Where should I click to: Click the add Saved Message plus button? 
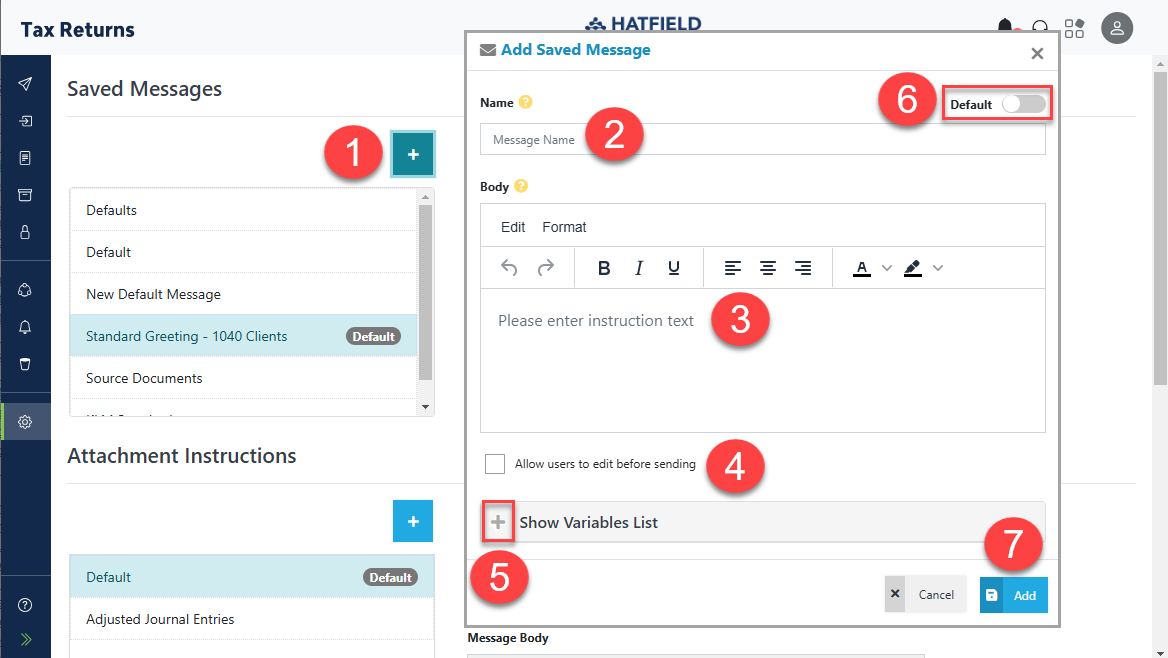[413, 154]
